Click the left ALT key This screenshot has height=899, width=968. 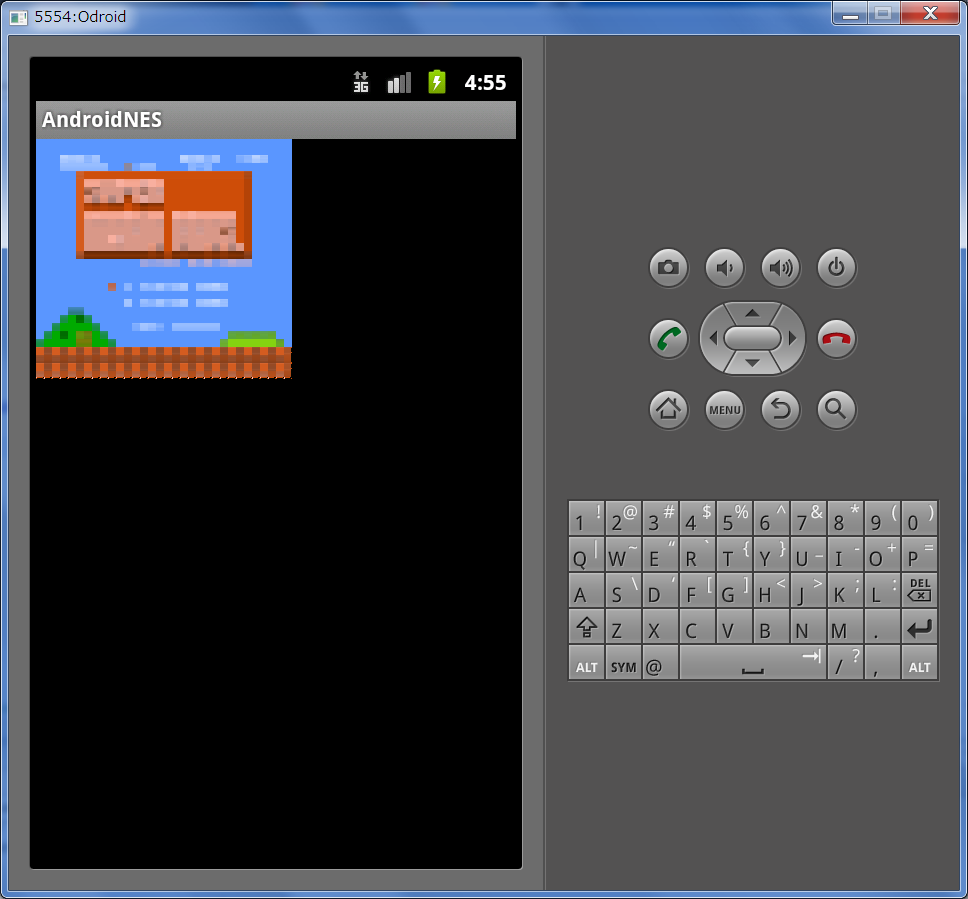click(586, 663)
